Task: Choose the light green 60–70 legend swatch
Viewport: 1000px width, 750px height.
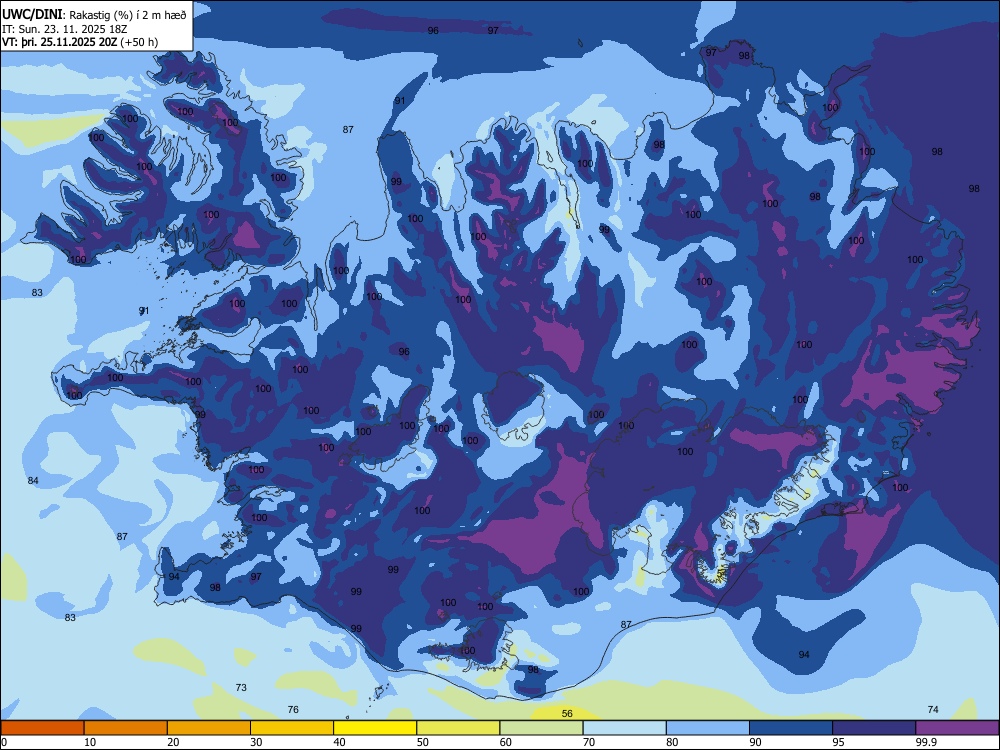Action: point(541,728)
